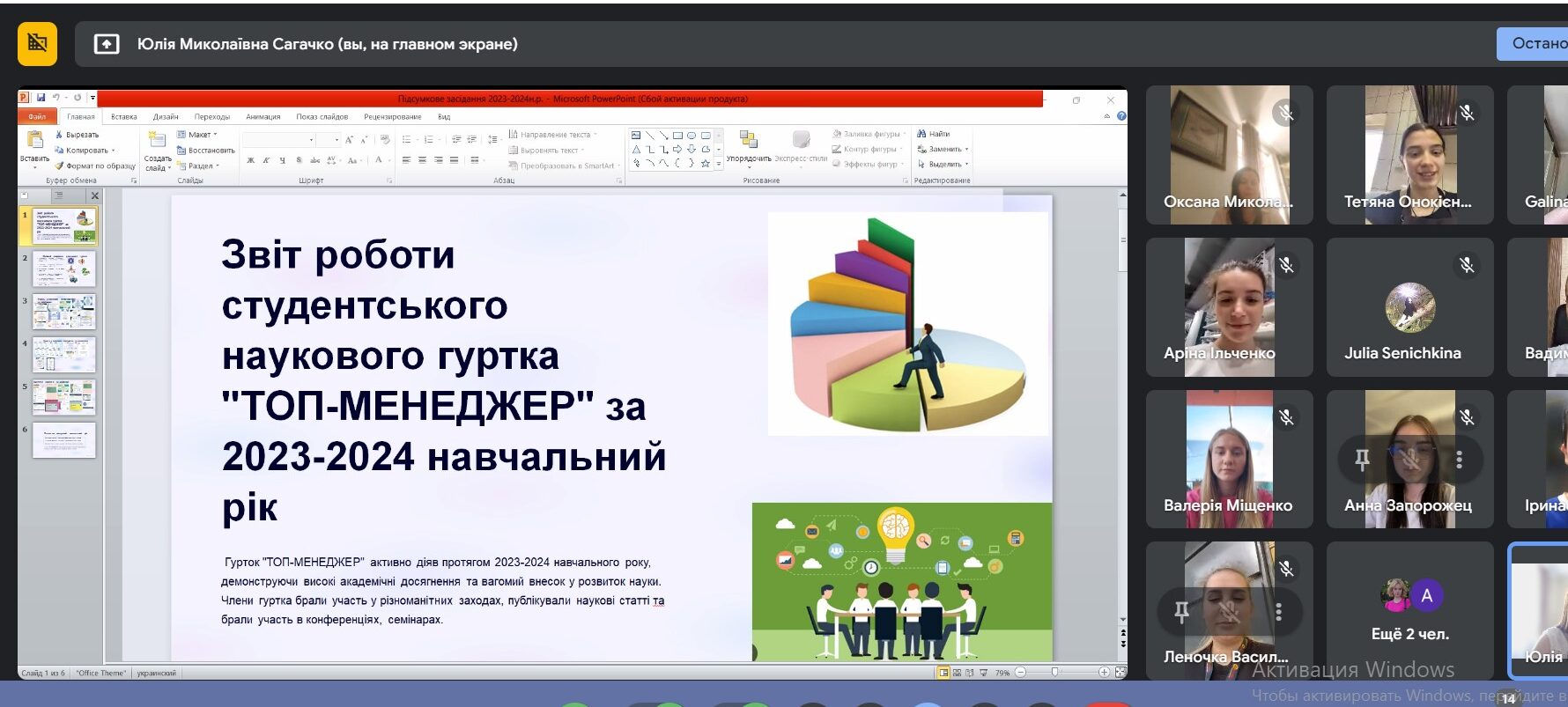Toggle the pin on Леночка Васил tile
The height and width of the screenshot is (707, 1568).
pyautogui.click(x=1181, y=611)
